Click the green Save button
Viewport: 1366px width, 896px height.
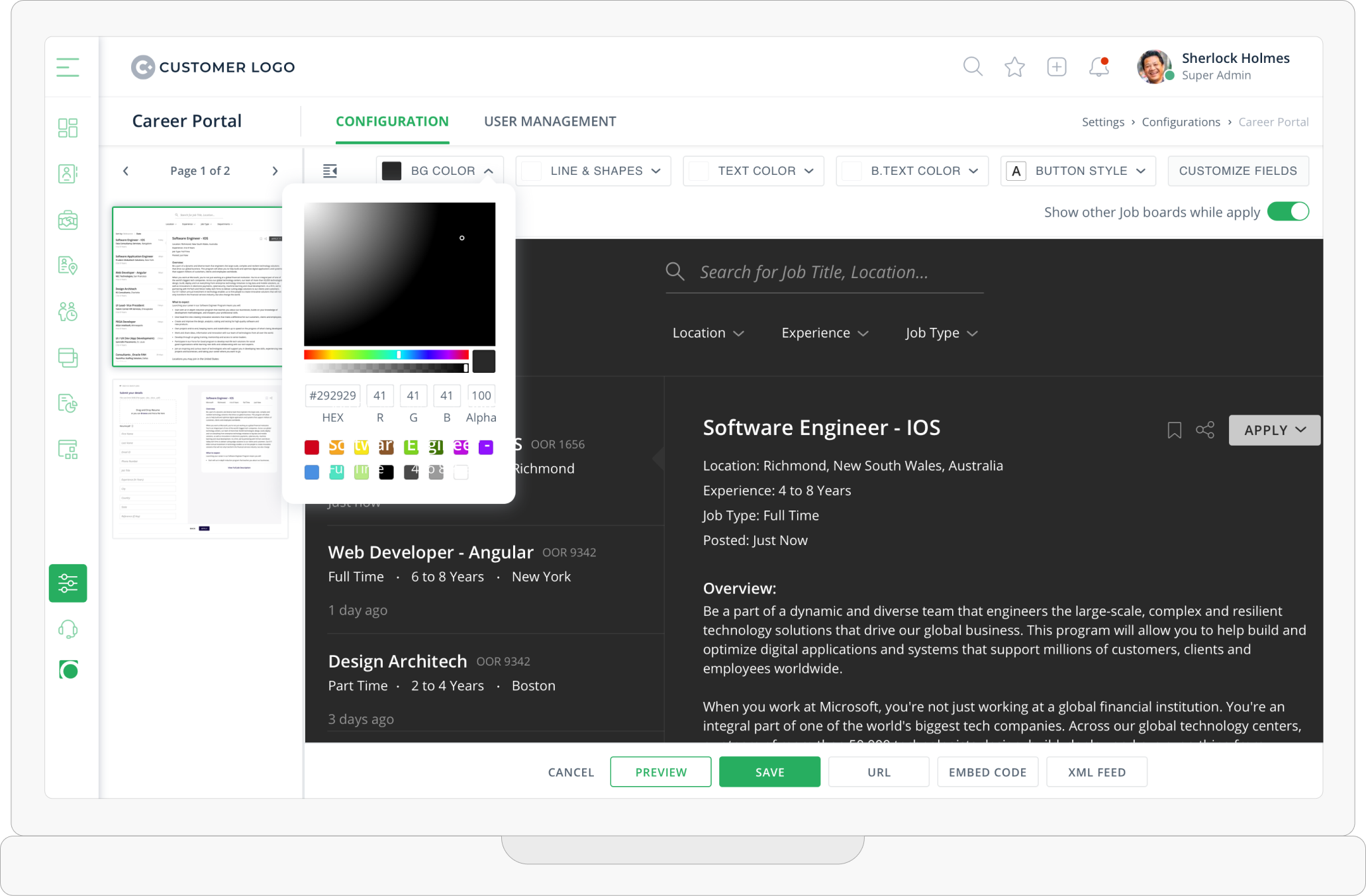click(x=769, y=772)
